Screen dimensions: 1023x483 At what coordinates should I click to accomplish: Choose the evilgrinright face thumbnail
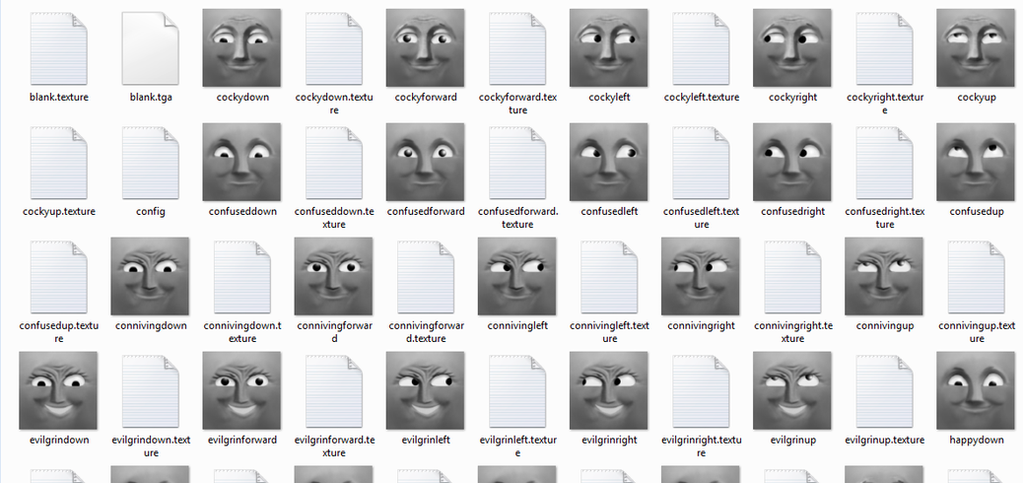609,390
